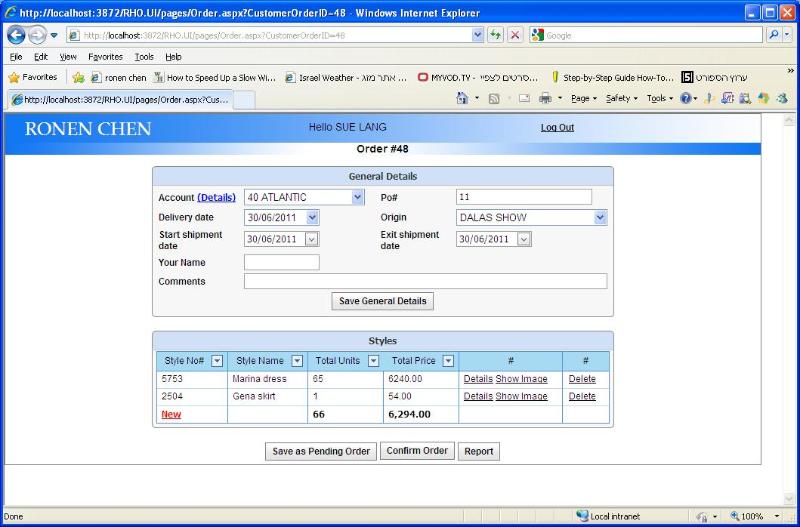This screenshot has width=800, height=527.
Task: Select the Order.aspx browser tab
Action: (120, 99)
